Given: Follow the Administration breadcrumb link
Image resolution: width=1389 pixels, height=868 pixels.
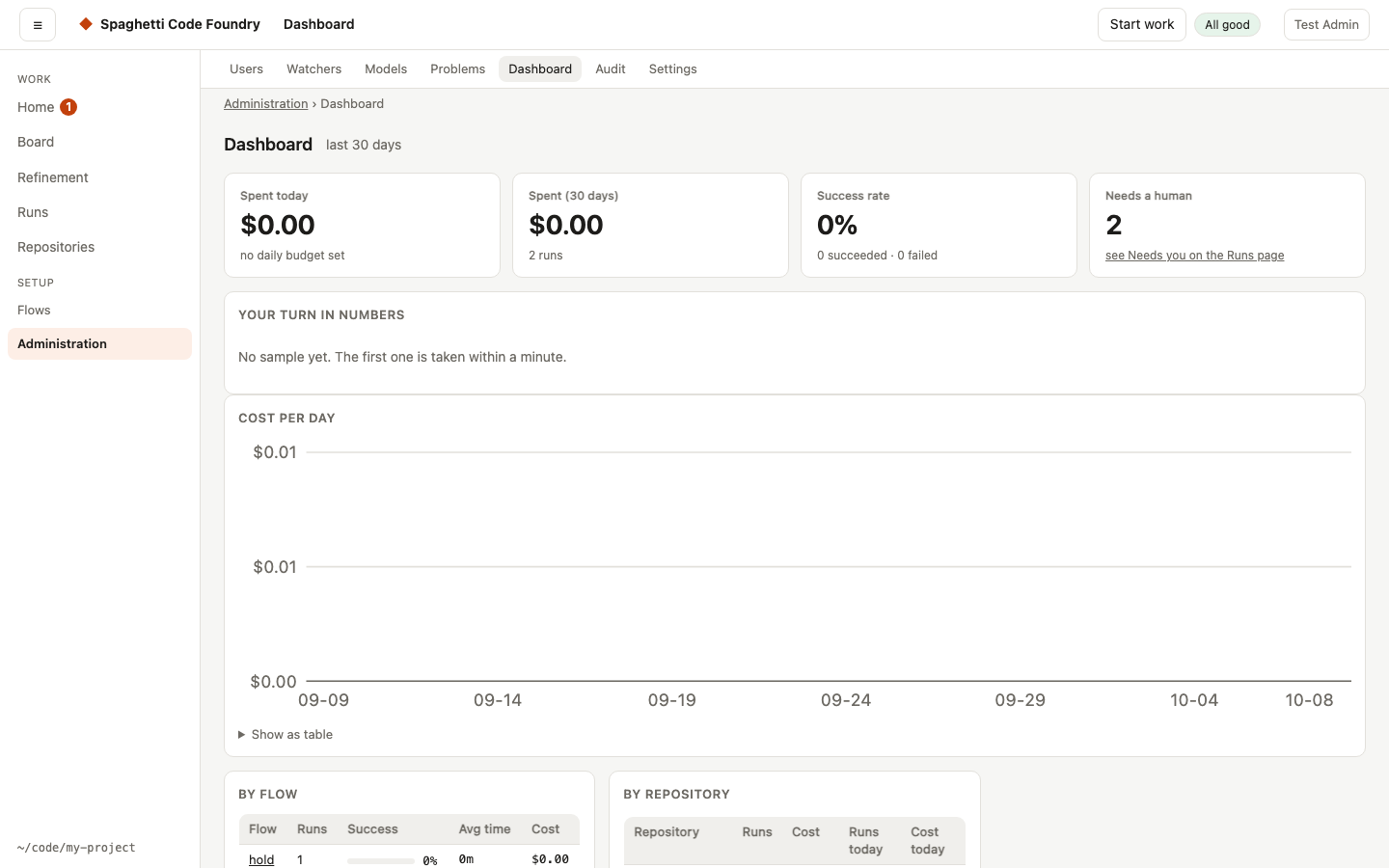Looking at the screenshot, I should 266,104.
